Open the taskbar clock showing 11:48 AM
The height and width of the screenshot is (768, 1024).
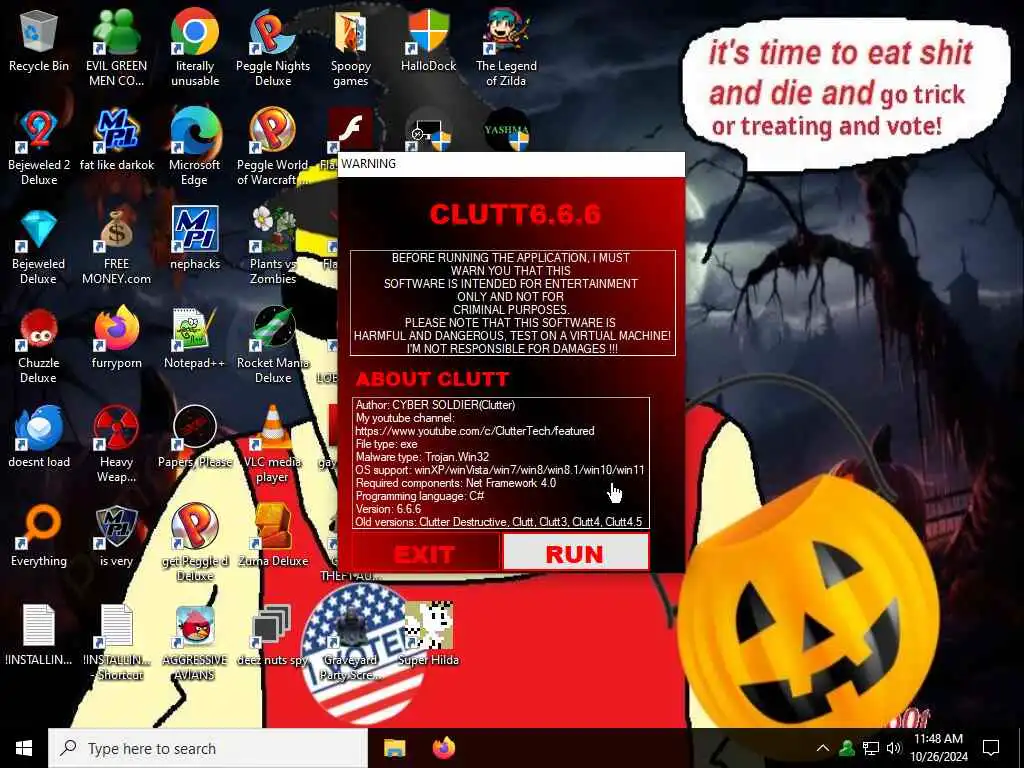(938, 748)
